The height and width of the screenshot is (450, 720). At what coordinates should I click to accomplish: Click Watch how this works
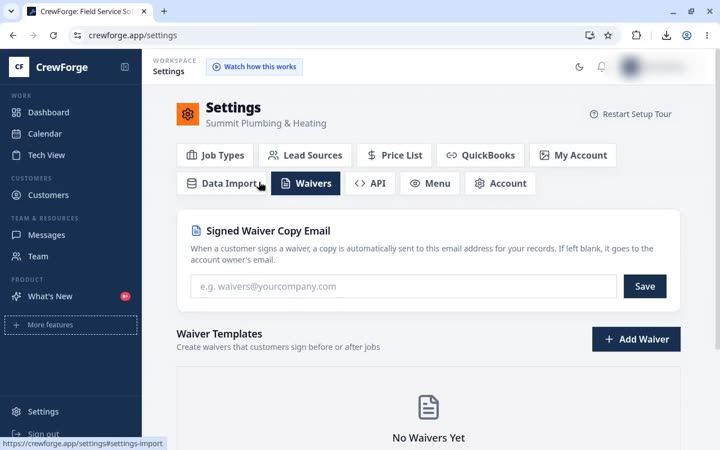click(254, 67)
